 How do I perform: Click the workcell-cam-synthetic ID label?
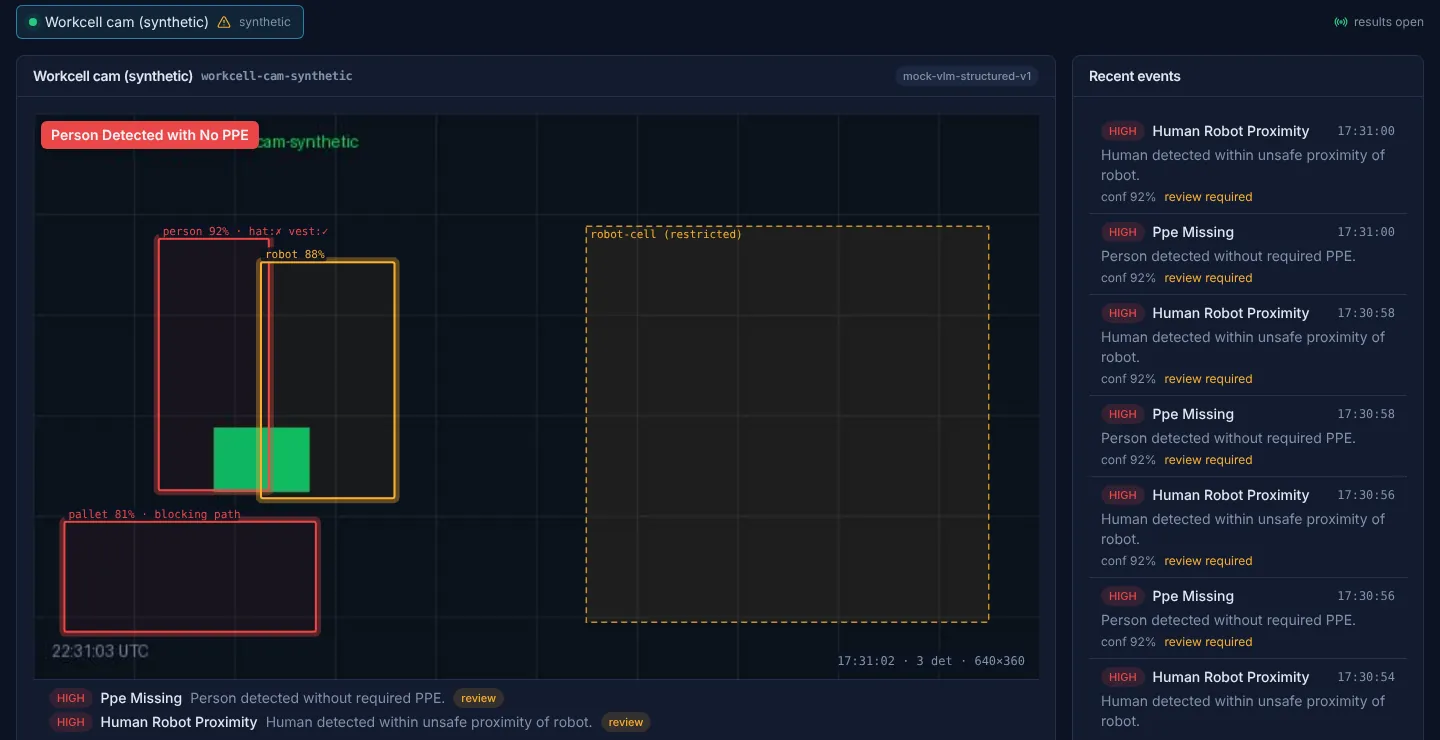[277, 76]
